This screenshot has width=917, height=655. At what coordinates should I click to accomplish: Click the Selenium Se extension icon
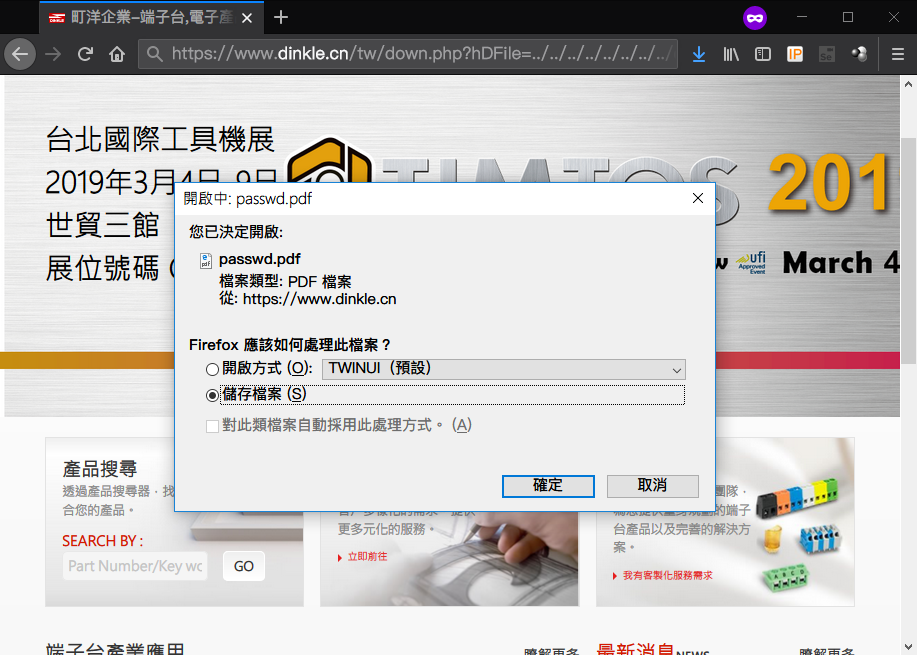click(826, 54)
